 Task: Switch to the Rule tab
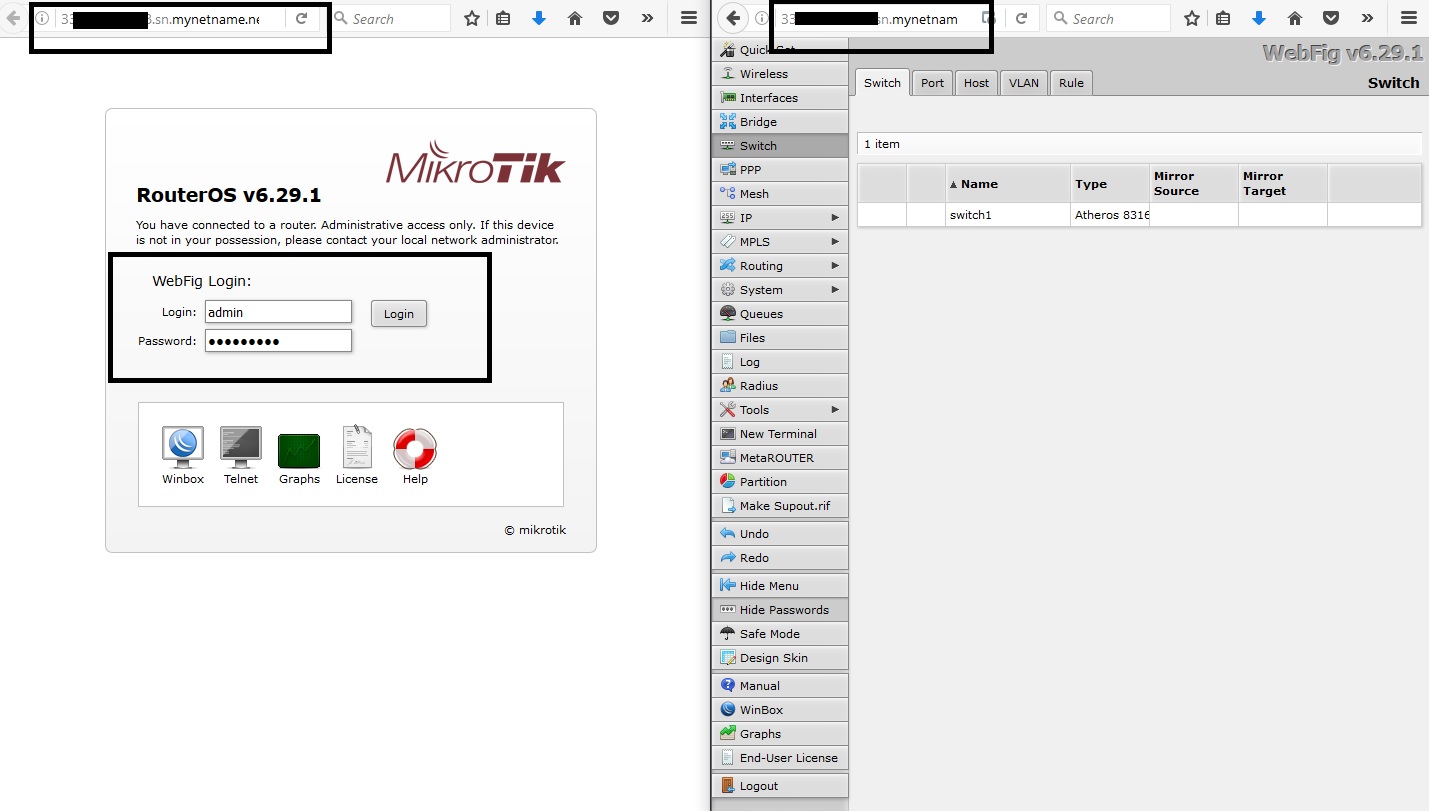(1071, 83)
